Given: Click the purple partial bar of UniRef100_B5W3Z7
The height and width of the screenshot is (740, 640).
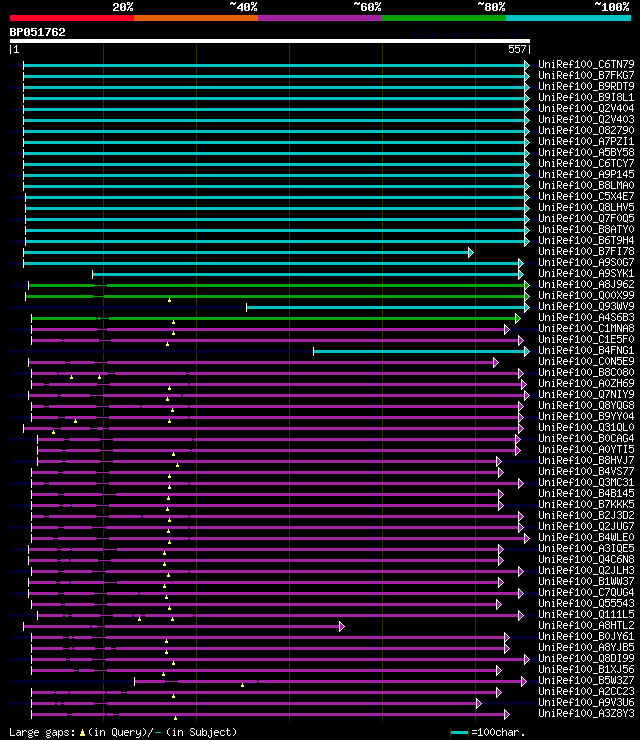Looking at the screenshot, I should click(330, 681).
